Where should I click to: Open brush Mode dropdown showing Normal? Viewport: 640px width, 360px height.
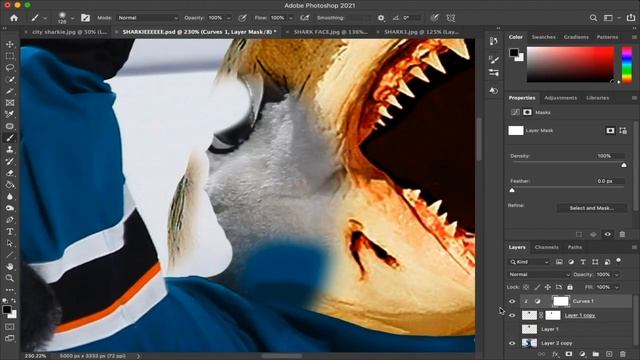pos(147,18)
